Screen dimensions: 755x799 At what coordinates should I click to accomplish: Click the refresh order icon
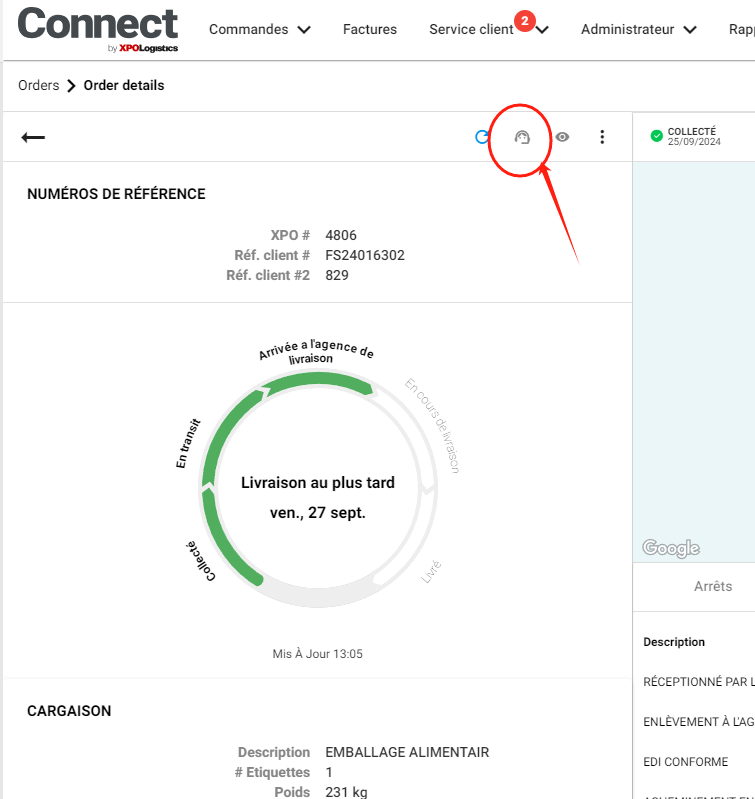point(482,137)
